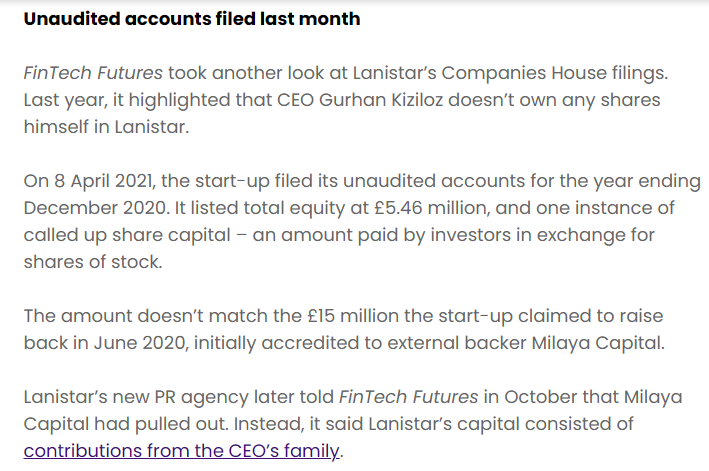Click the phrase 'called up share capital'

[x=127, y=235]
